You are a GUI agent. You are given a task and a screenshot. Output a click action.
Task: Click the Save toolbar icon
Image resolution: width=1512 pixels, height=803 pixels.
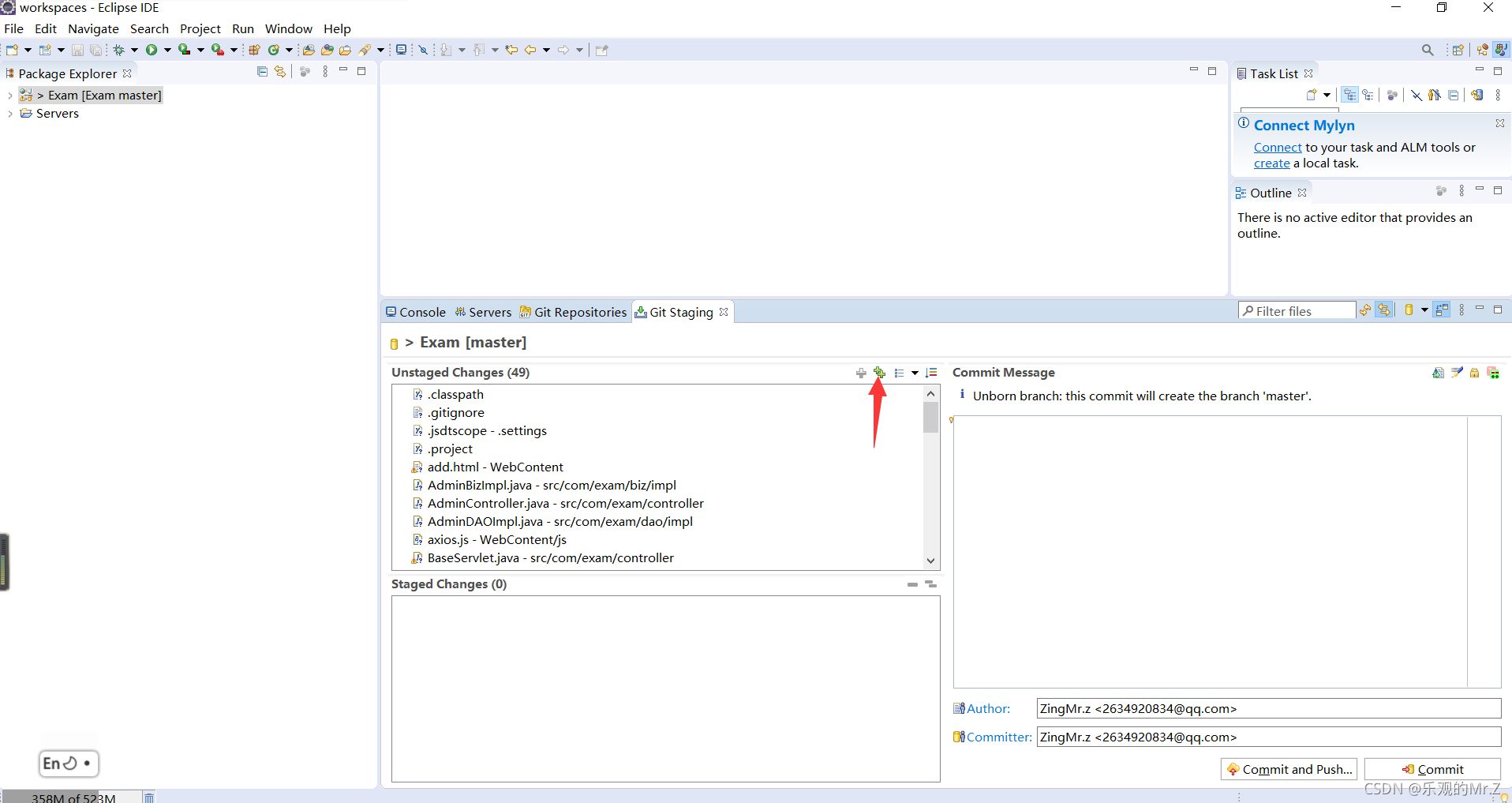(77, 50)
